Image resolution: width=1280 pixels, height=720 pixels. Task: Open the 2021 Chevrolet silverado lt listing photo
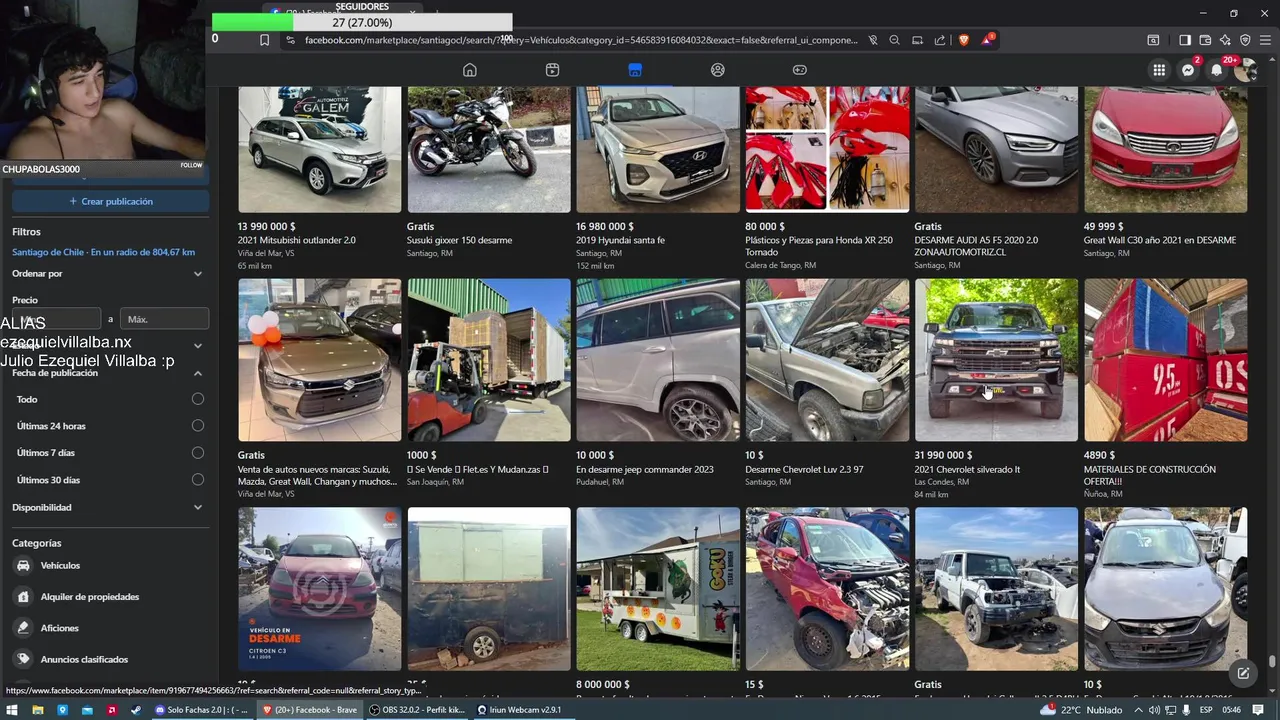[996, 360]
